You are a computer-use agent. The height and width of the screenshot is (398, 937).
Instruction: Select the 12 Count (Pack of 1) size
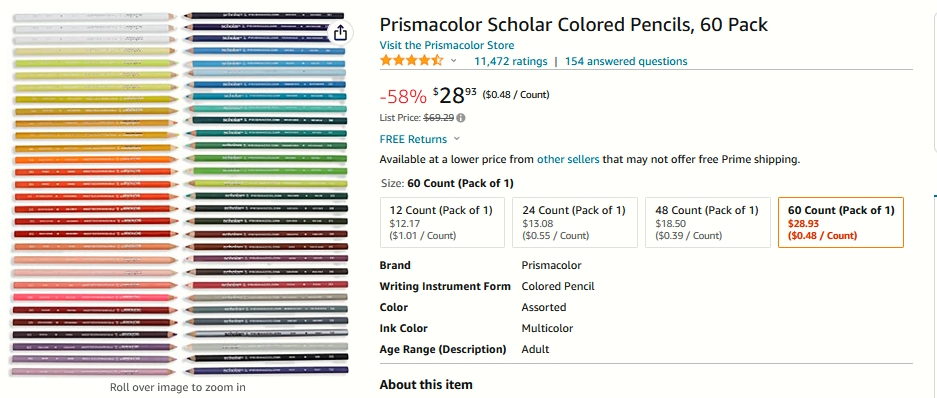(443, 222)
